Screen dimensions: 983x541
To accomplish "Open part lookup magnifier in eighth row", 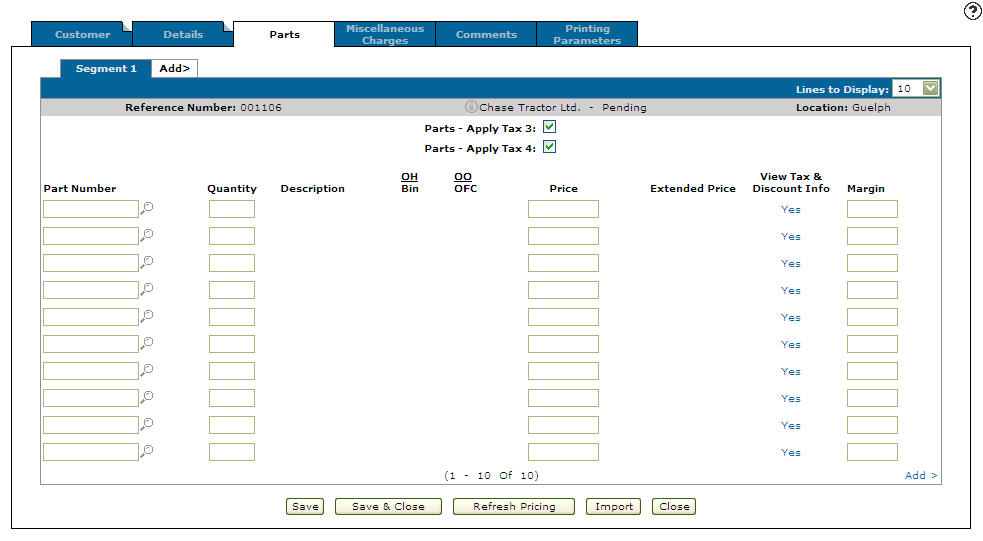I will tap(147, 397).
